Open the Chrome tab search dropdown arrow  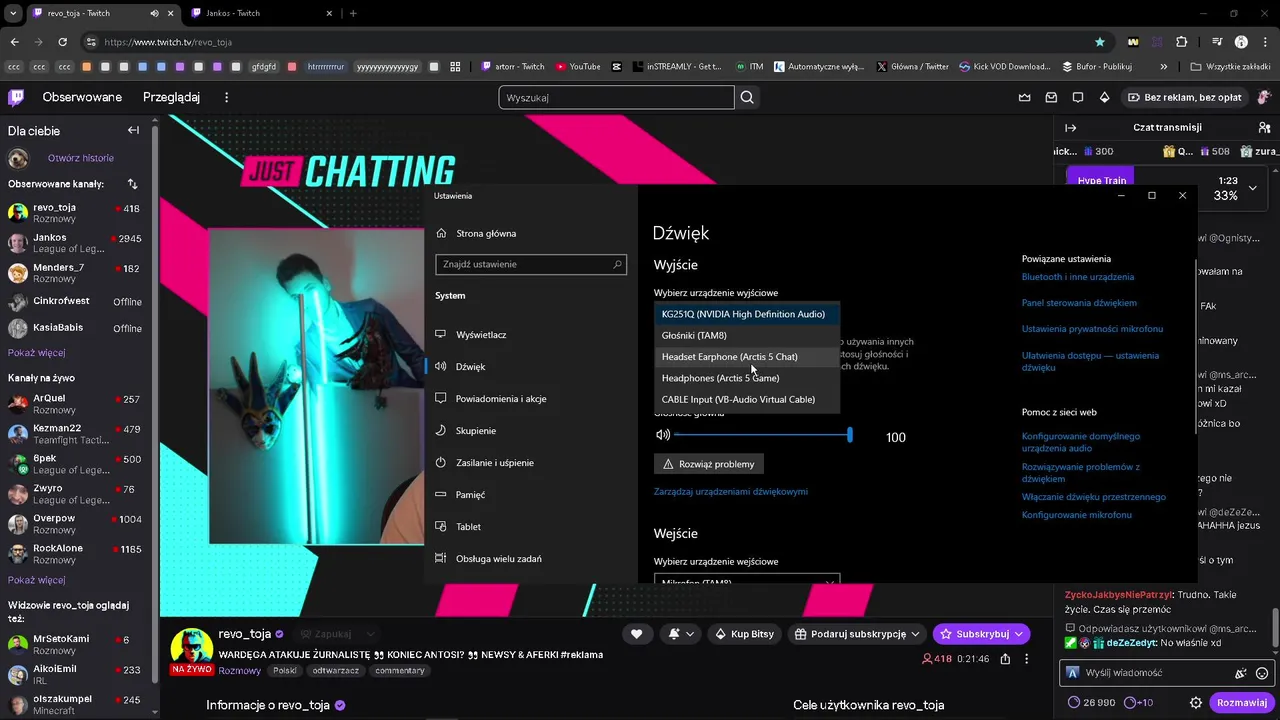point(13,14)
